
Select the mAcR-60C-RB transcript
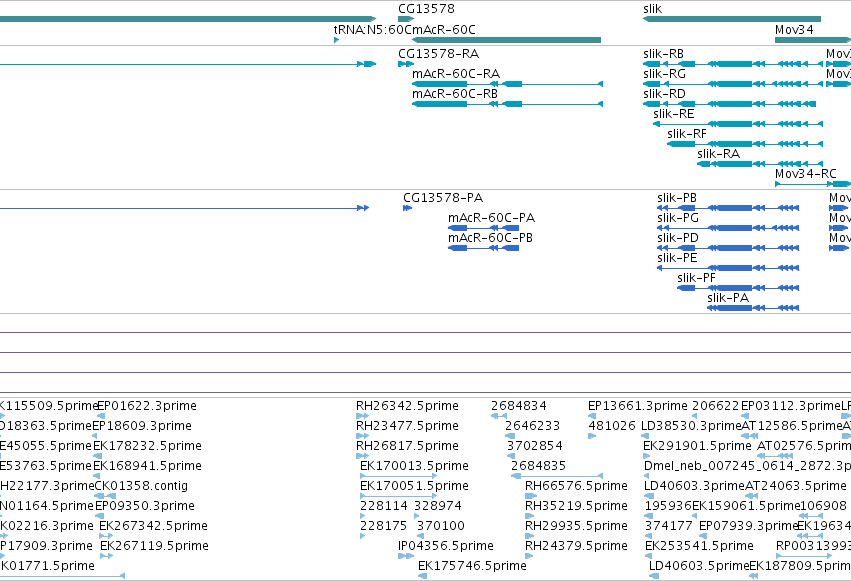click(507, 104)
